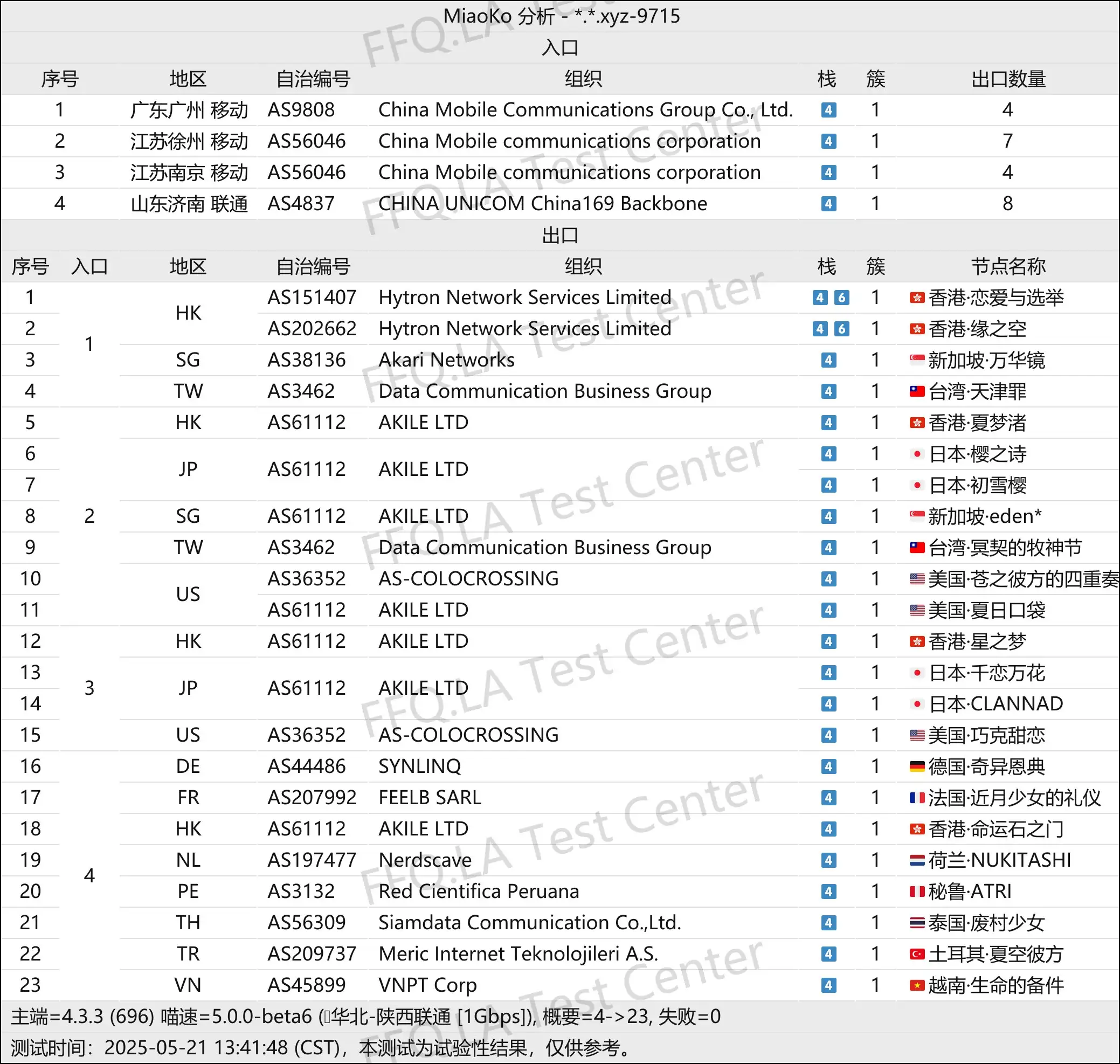Click China Mobile Communications Group Co., Ltd.

tap(586, 110)
